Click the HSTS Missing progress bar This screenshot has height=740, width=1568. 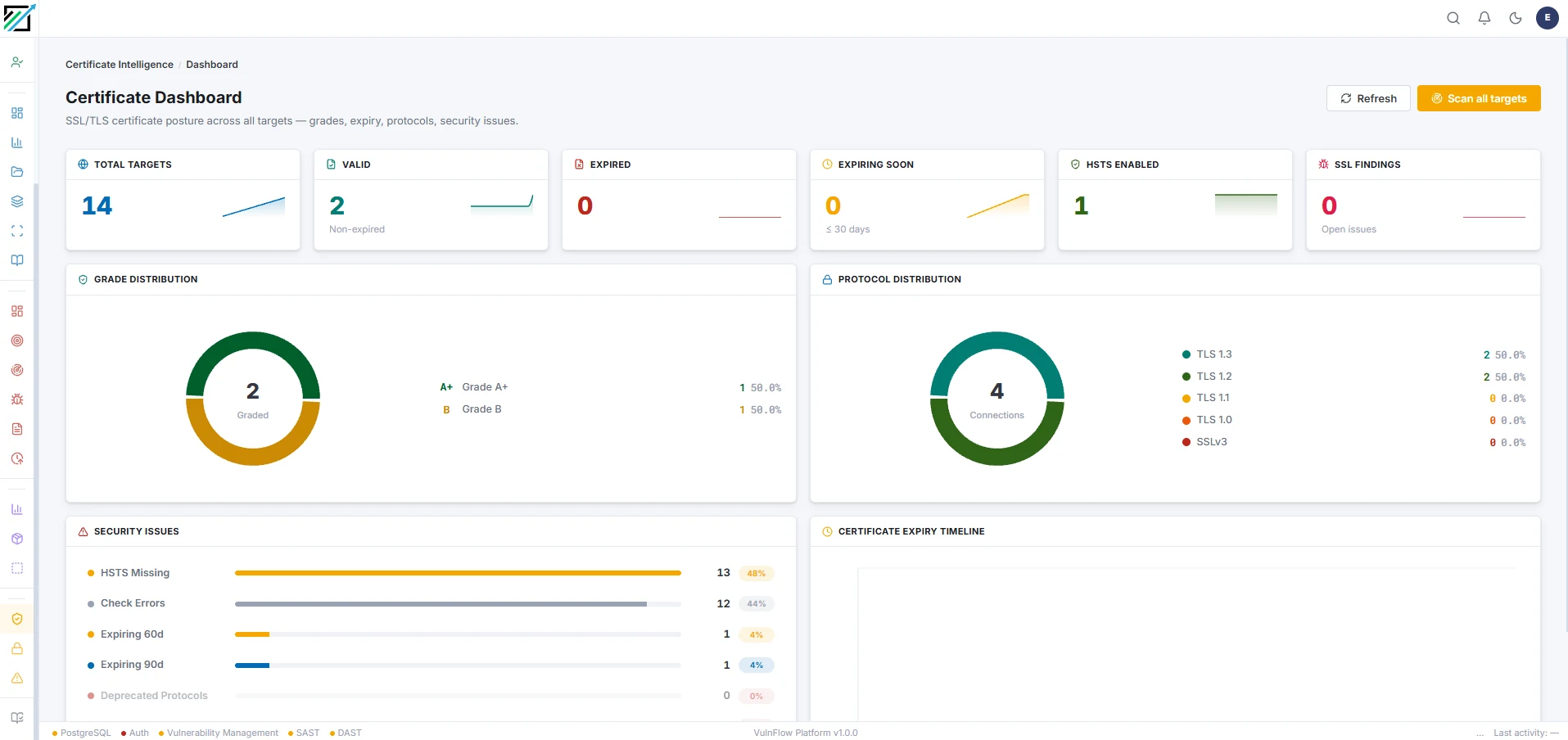(x=458, y=573)
